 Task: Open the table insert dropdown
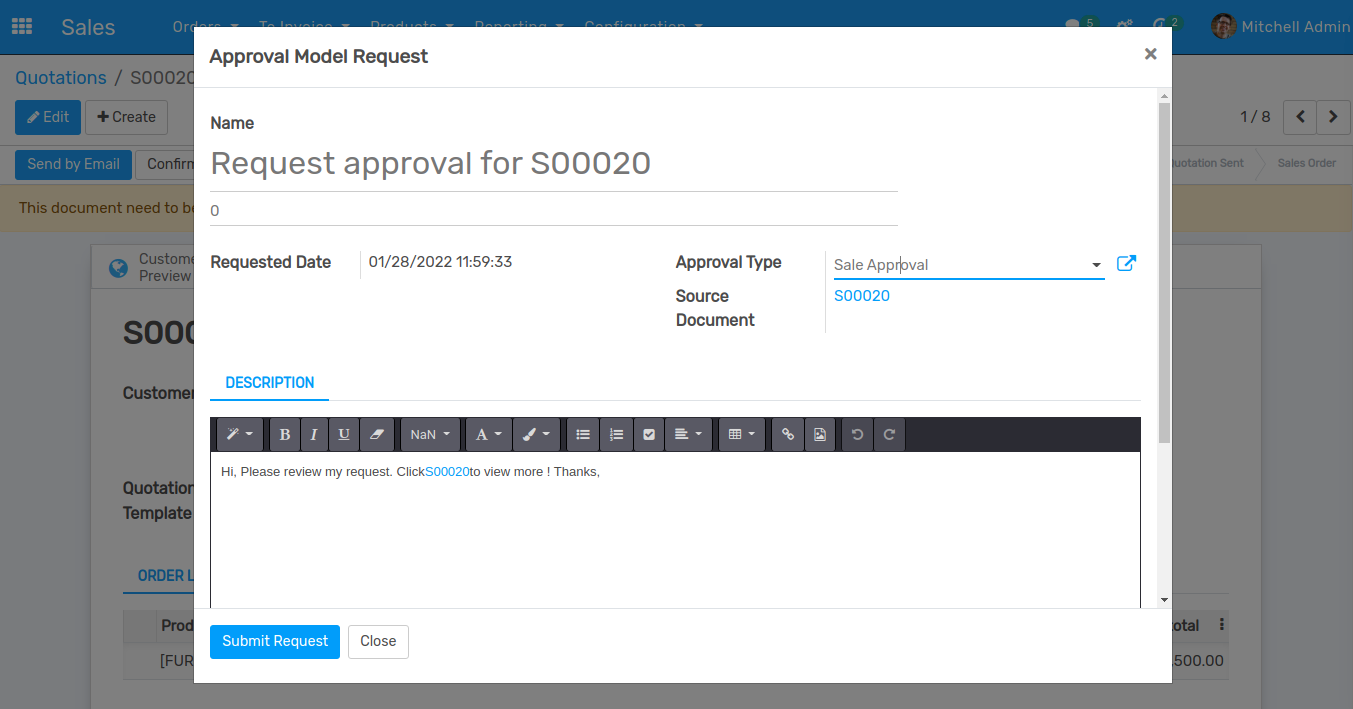741,435
